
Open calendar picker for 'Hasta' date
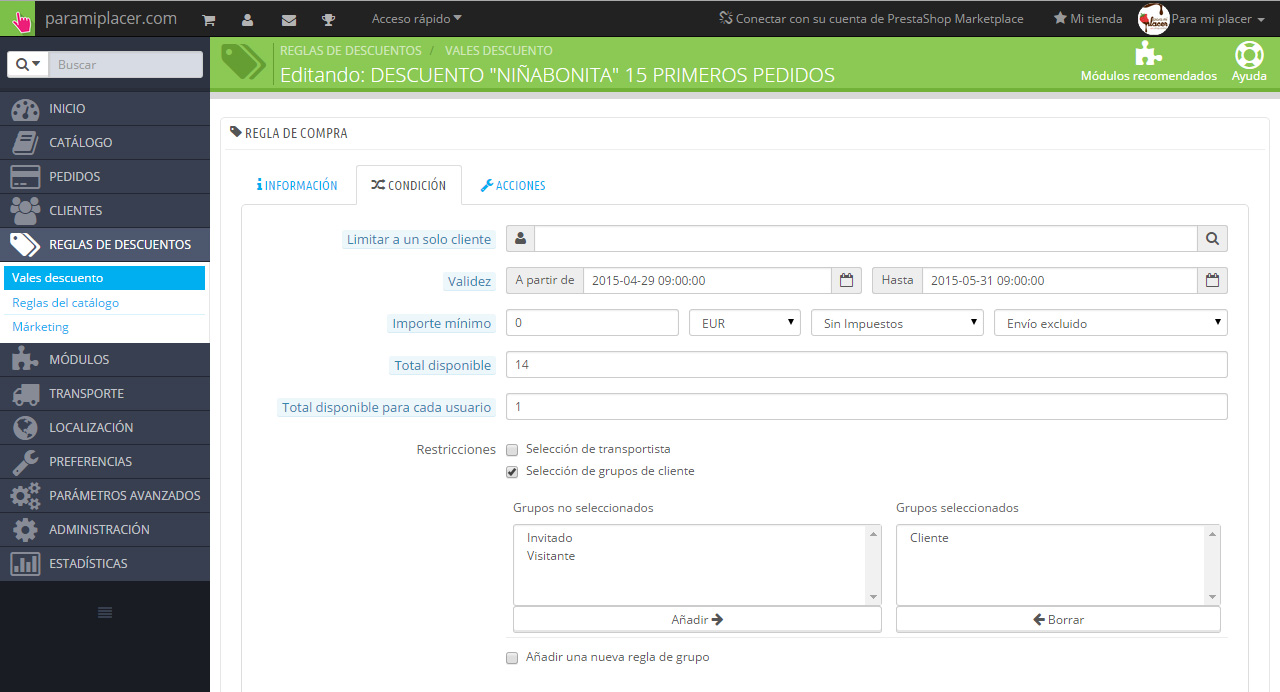click(x=1212, y=281)
